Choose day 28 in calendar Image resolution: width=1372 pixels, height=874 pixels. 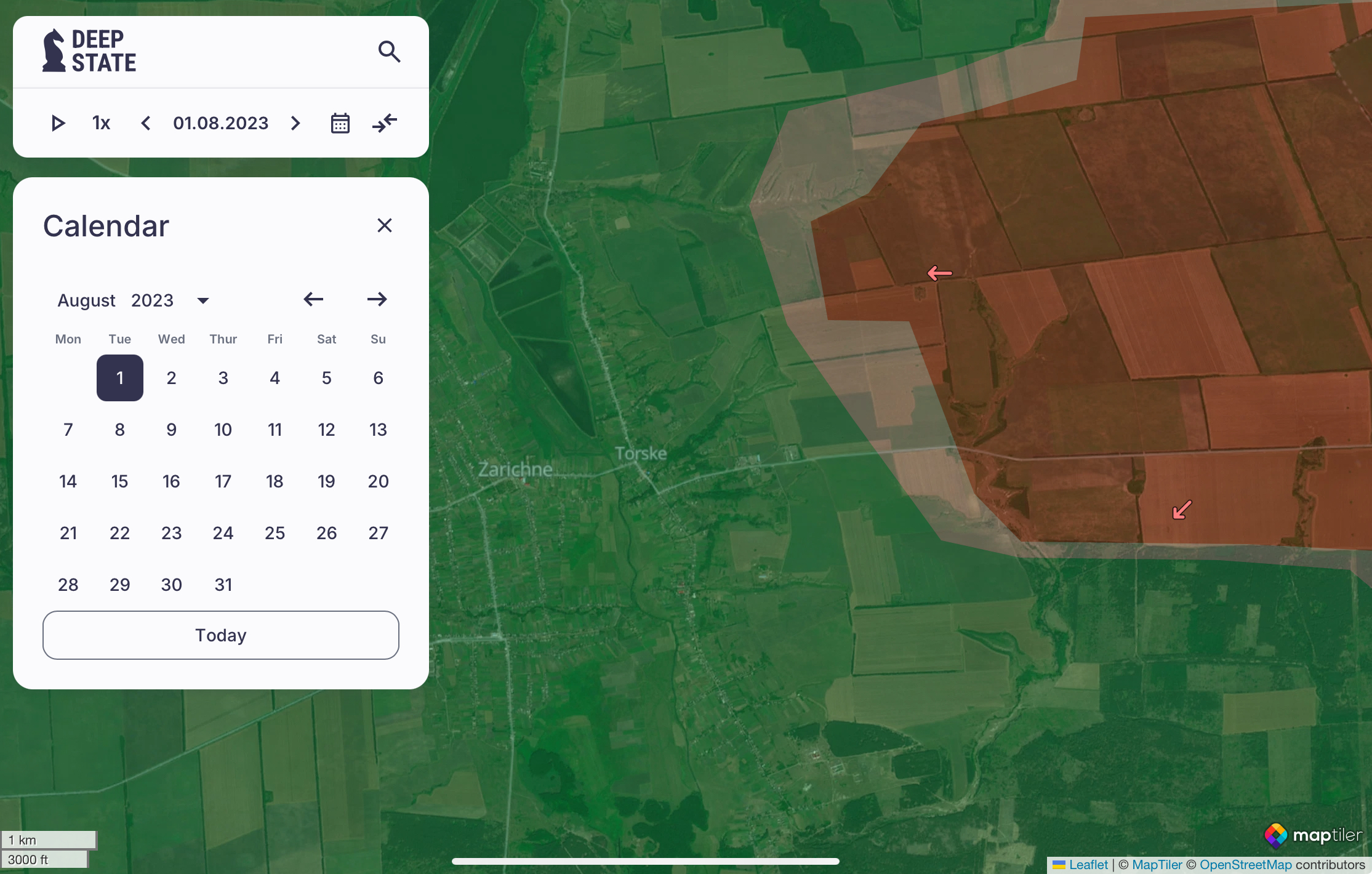coord(68,585)
